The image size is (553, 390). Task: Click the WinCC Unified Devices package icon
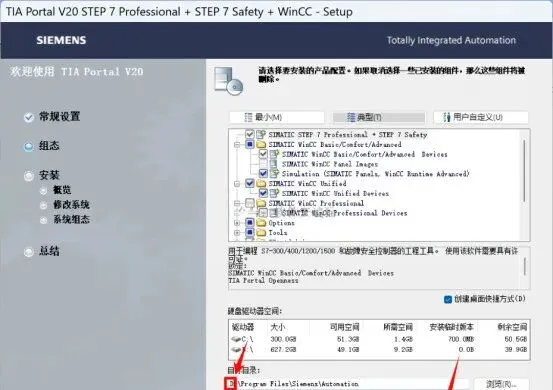pyautogui.click(x=274, y=193)
